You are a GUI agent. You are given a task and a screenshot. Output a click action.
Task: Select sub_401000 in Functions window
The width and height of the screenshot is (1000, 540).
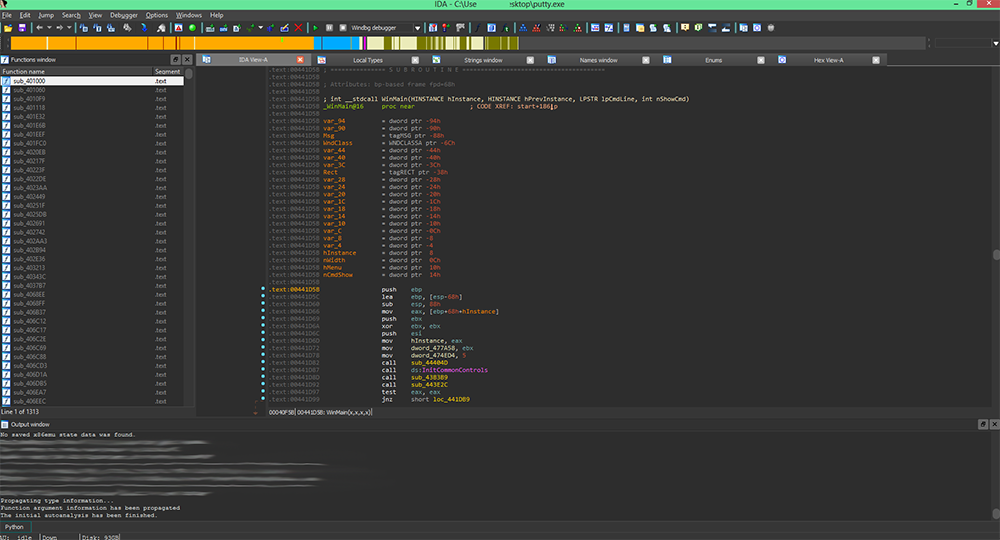point(30,81)
